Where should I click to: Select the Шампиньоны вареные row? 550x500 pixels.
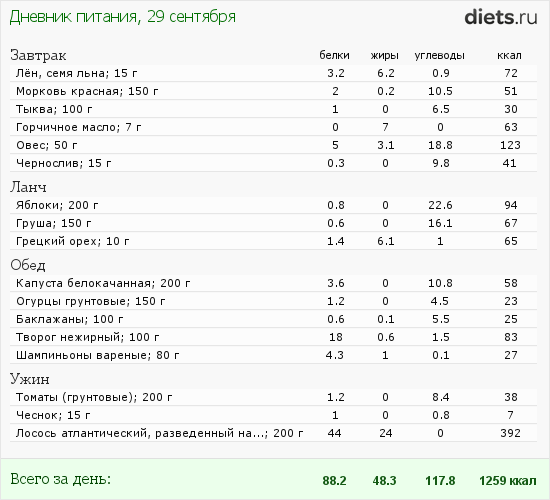[273, 355]
